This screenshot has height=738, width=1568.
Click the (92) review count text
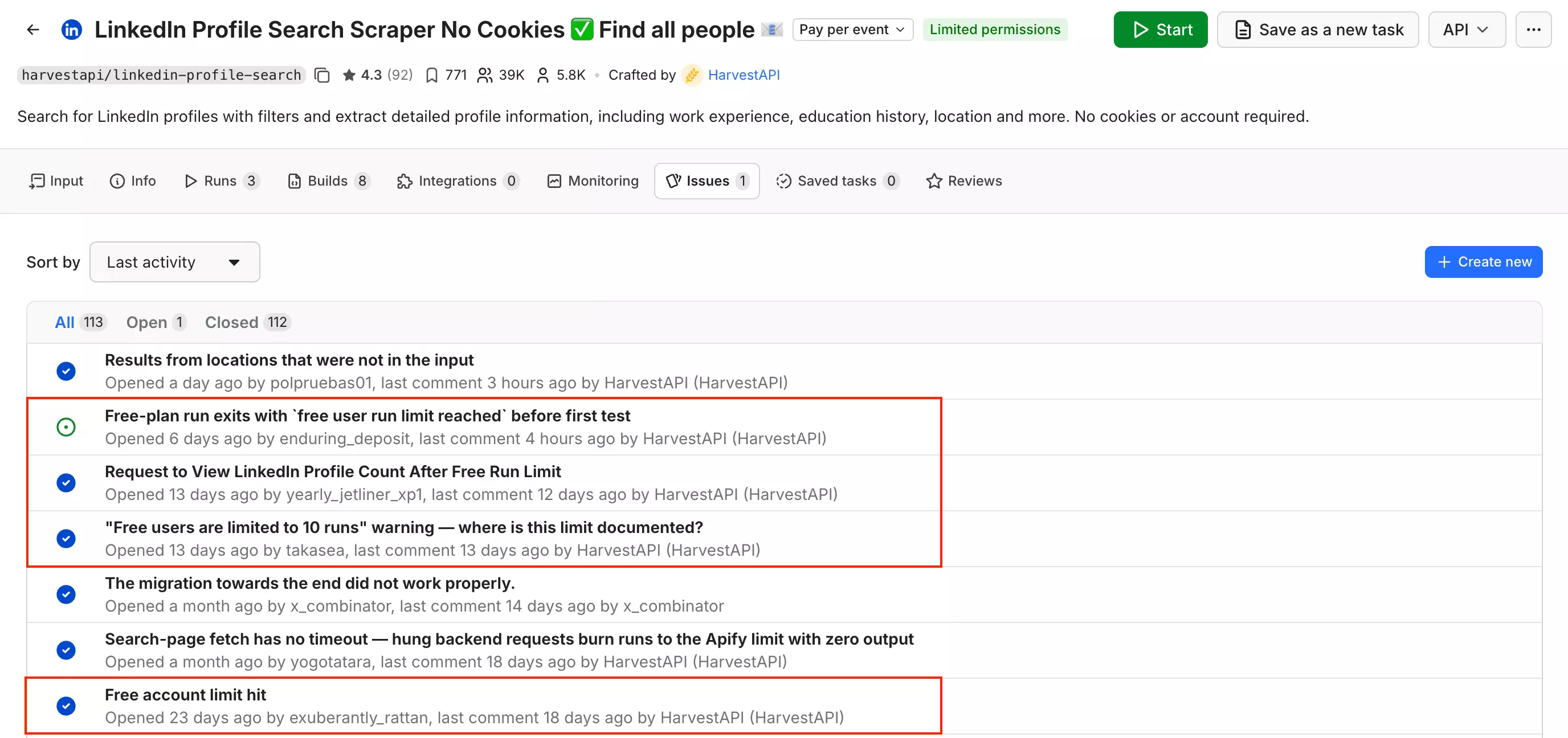pos(400,75)
